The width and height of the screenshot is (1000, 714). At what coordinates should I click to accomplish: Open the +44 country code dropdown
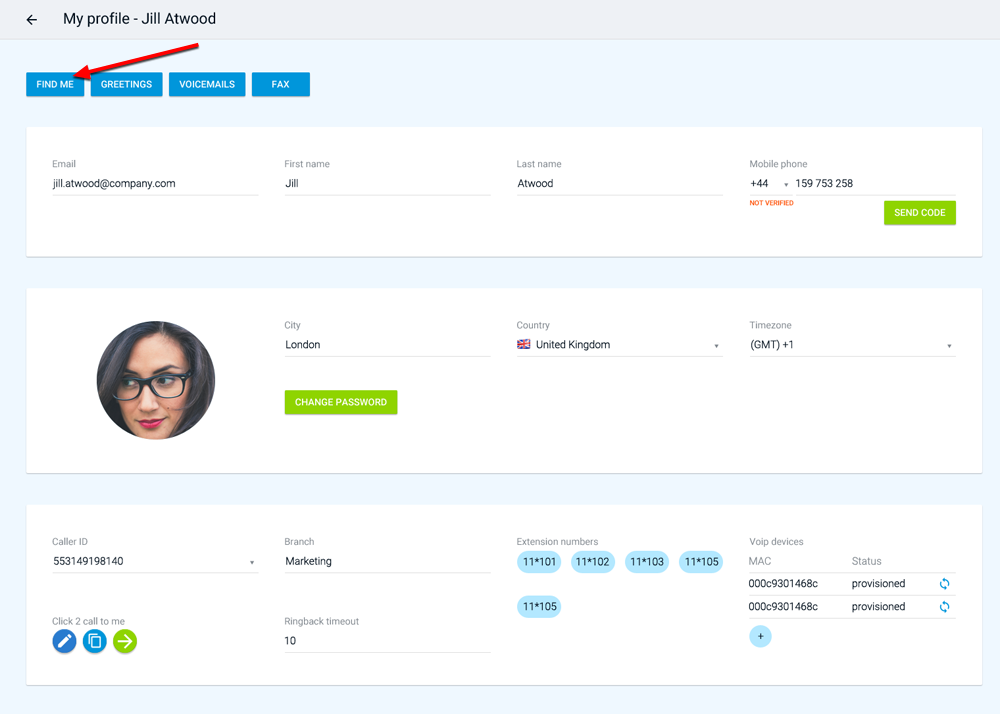click(x=769, y=184)
